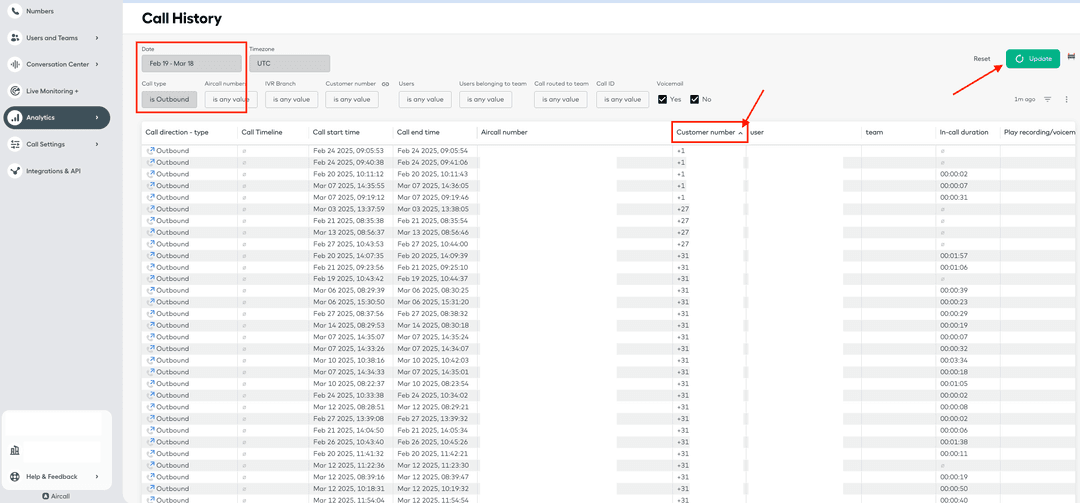Expand the Users and Teams menu

coord(55,38)
